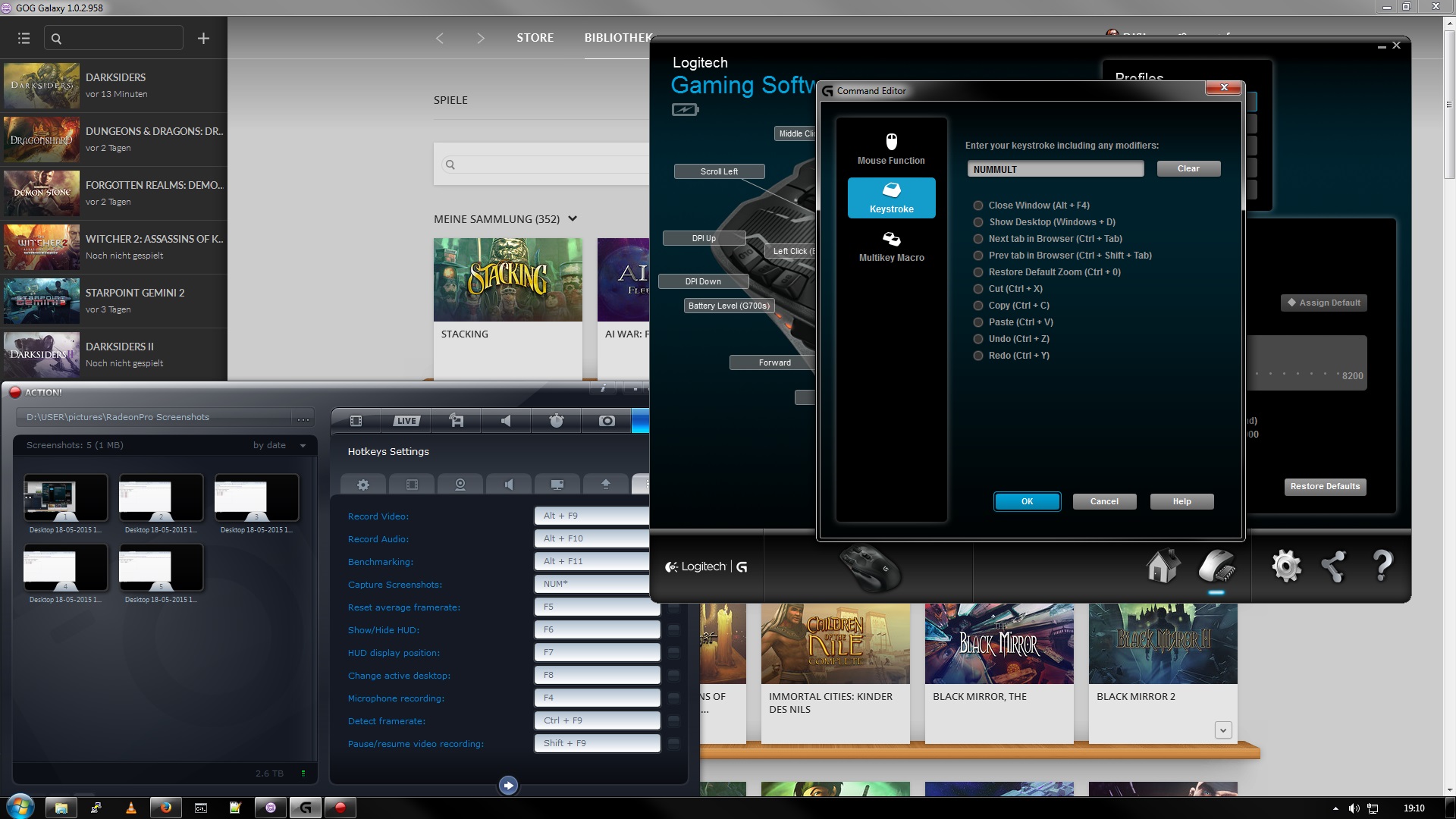Viewport: 1456px width, 819px height.
Task: Open Action! LIVE streaming tab
Action: (406, 421)
